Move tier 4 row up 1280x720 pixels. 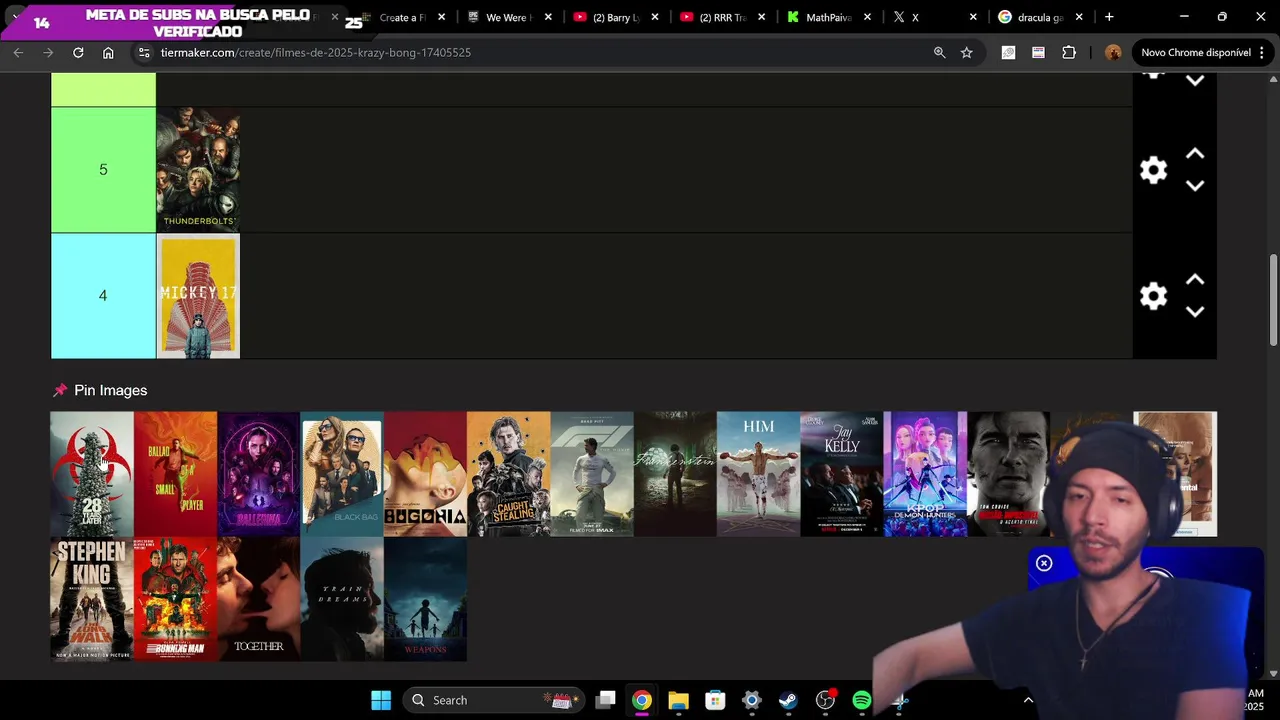pyautogui.click(x=1195, y=280)
